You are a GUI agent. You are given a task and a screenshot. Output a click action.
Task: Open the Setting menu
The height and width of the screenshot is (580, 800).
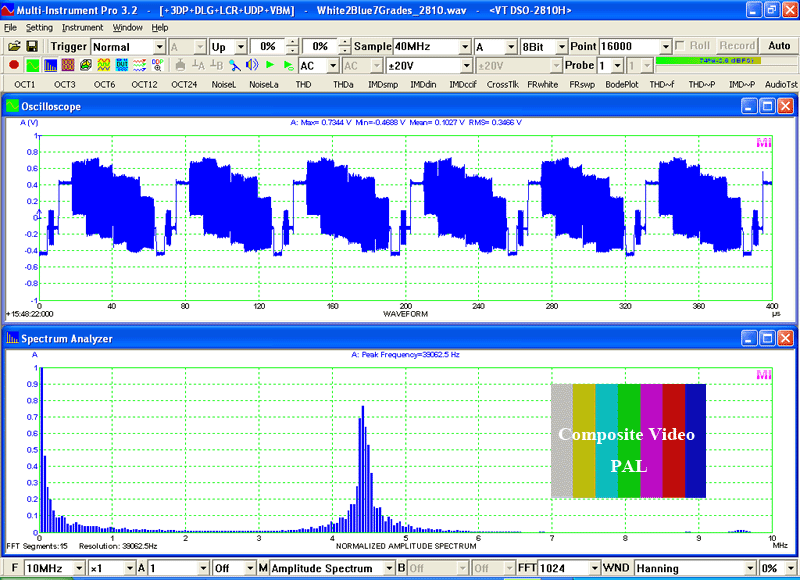click(39, 28)
